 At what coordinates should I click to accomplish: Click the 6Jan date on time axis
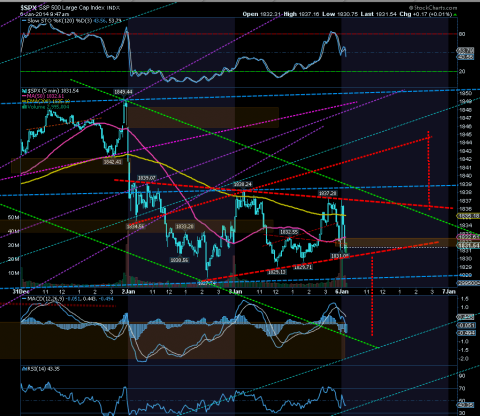tap(342, 291)
